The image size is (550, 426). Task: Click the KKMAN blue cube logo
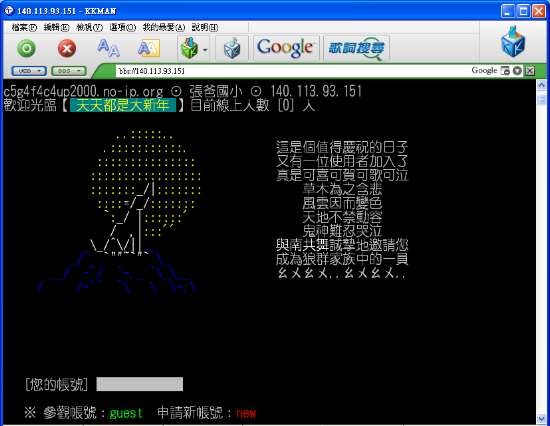[513, 42]
